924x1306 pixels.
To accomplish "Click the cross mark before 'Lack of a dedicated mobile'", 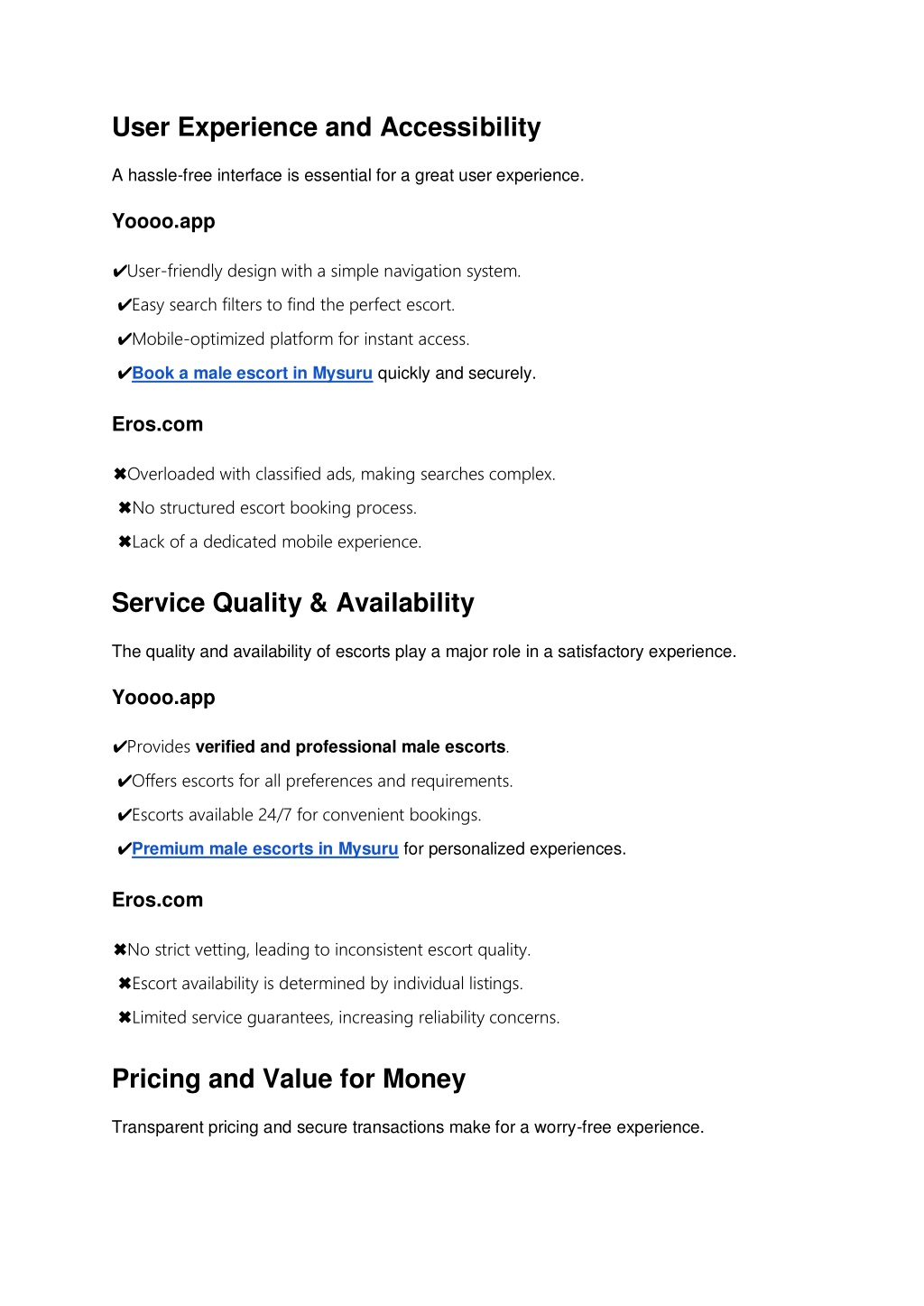I will (125, 542).
